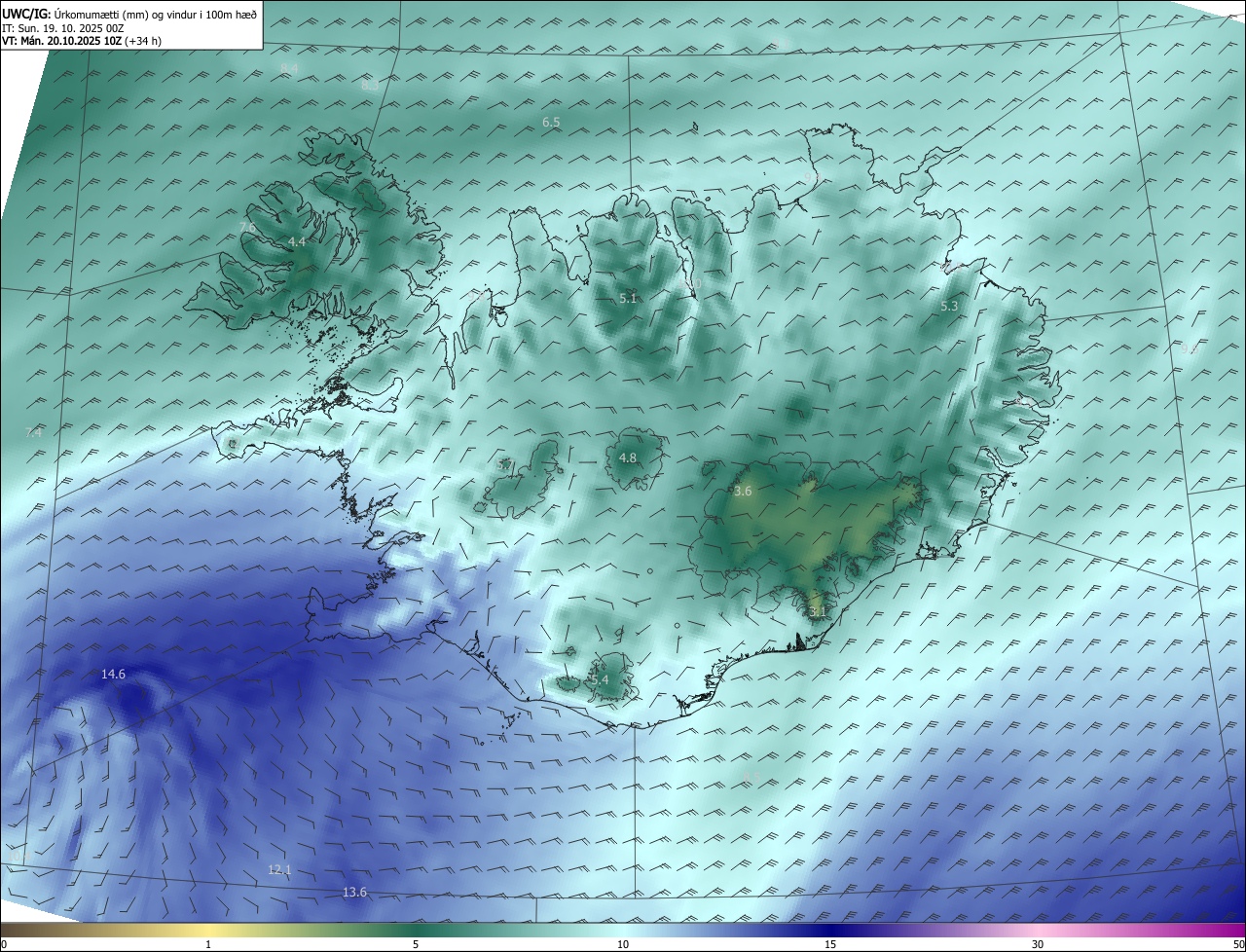Viewport: 1246px width, 952px height.
Task: Click the map title 'Úrkomumætti (mm) og vindur' line
Action: 129,14
